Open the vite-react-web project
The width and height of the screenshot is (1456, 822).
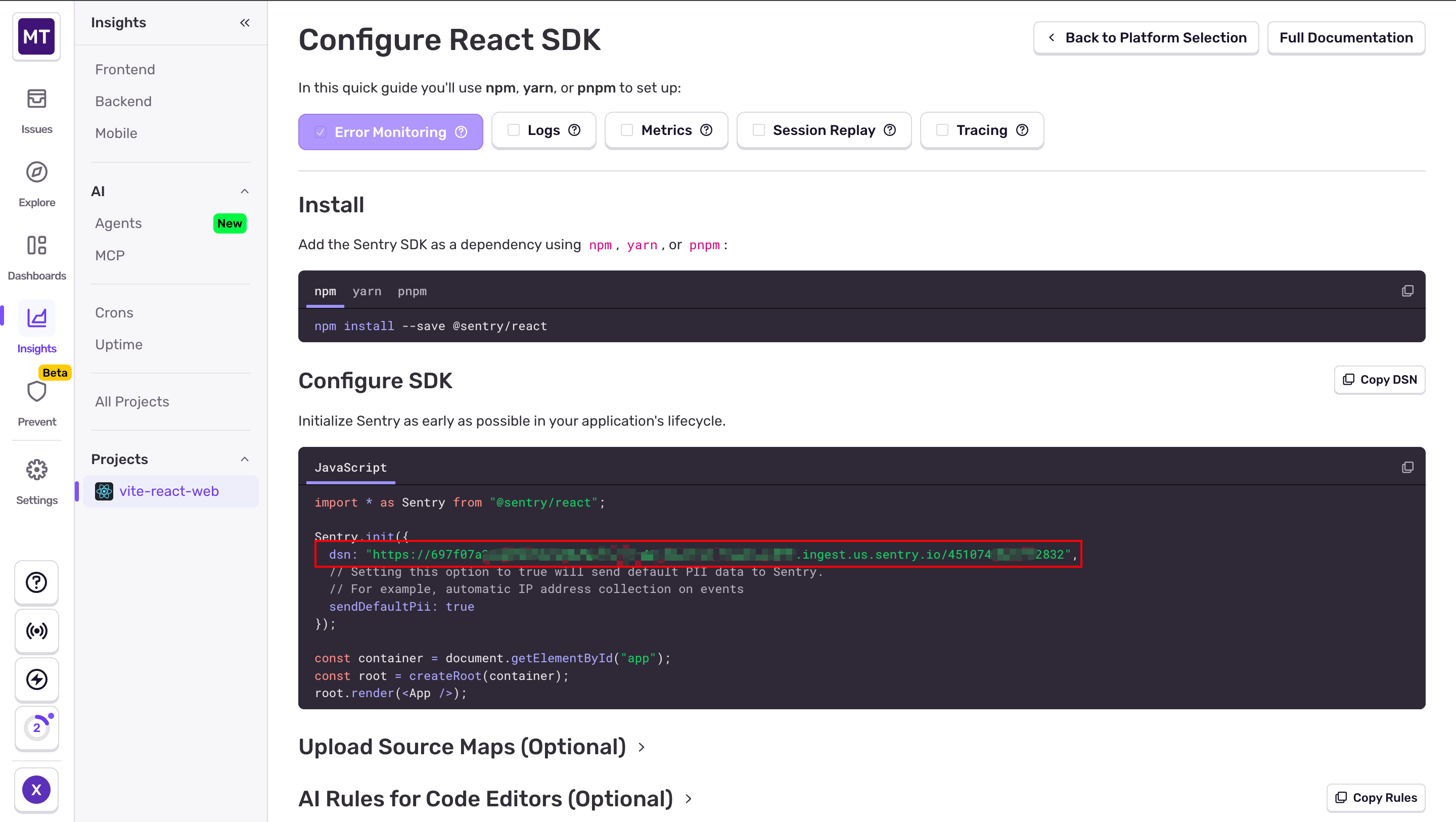[x=171, y=491]
